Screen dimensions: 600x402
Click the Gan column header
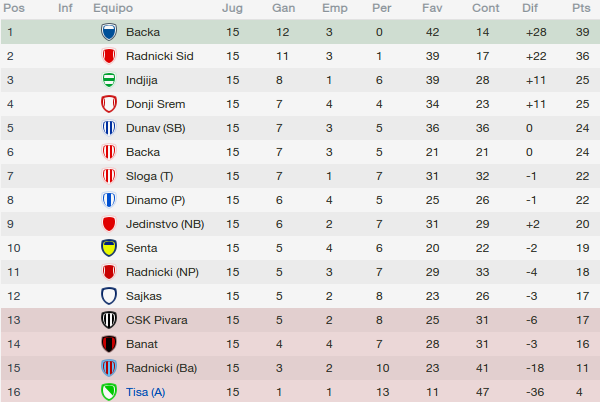coord(284,8)
